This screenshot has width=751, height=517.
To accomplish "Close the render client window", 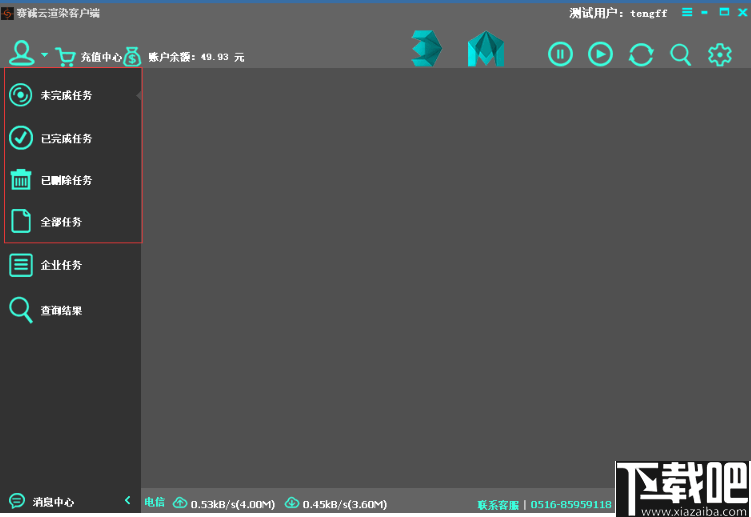I will [x=743, y=12].
